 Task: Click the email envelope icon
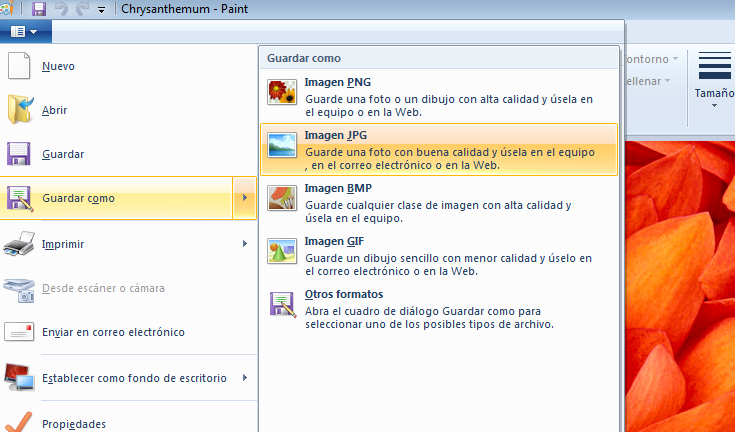(x=20, y=332)
